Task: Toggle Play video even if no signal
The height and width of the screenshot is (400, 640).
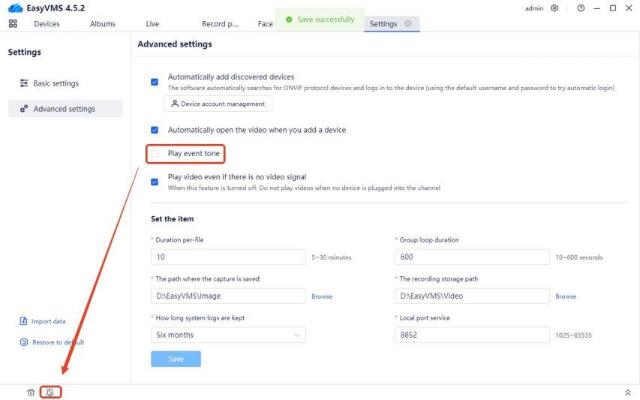Action: (154, 181)
